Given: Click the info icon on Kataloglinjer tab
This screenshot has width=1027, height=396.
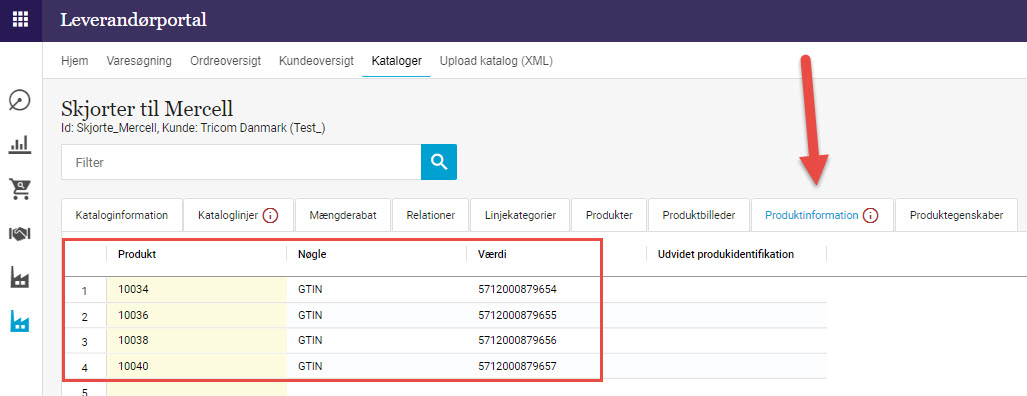Looking at the screenshot, I should pyautogui.click(x=271, y=215).
